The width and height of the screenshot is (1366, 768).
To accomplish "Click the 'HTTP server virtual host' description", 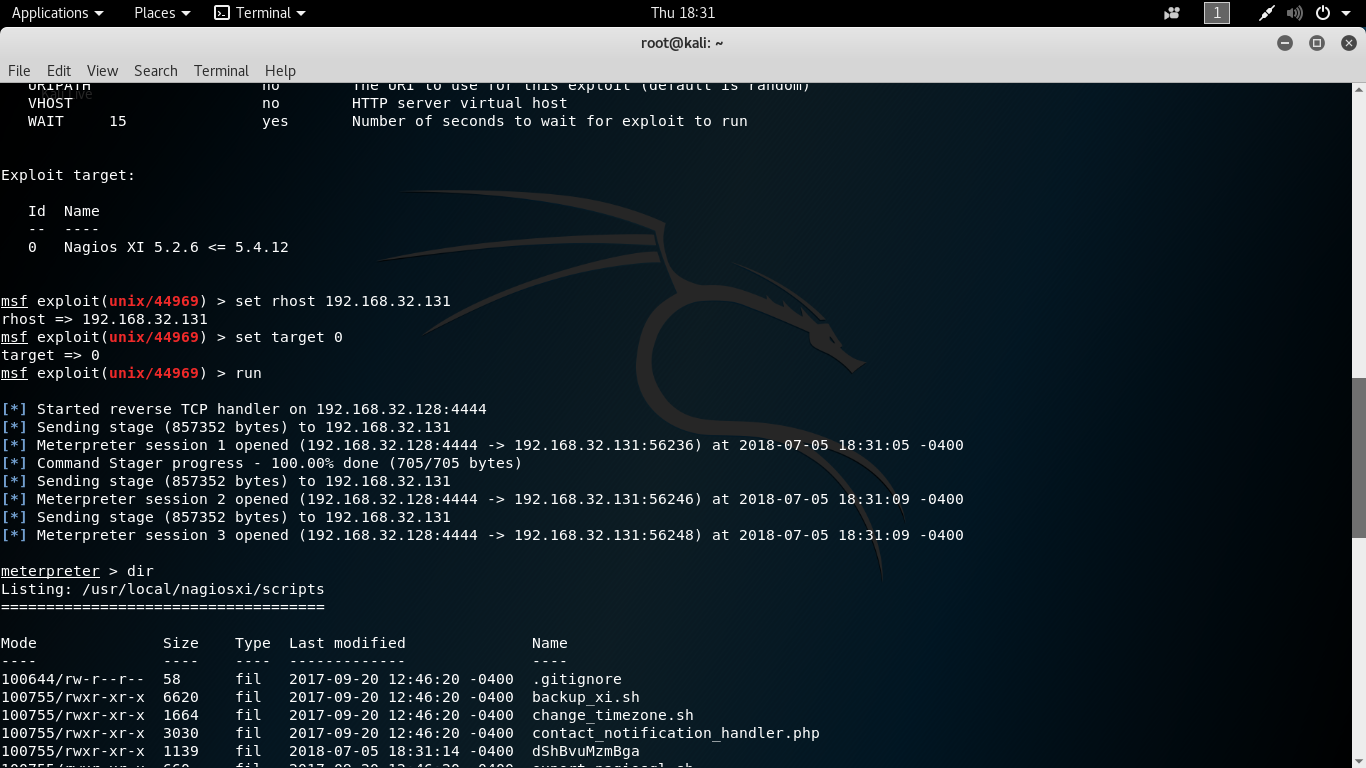I will click(x=460, y=103).
